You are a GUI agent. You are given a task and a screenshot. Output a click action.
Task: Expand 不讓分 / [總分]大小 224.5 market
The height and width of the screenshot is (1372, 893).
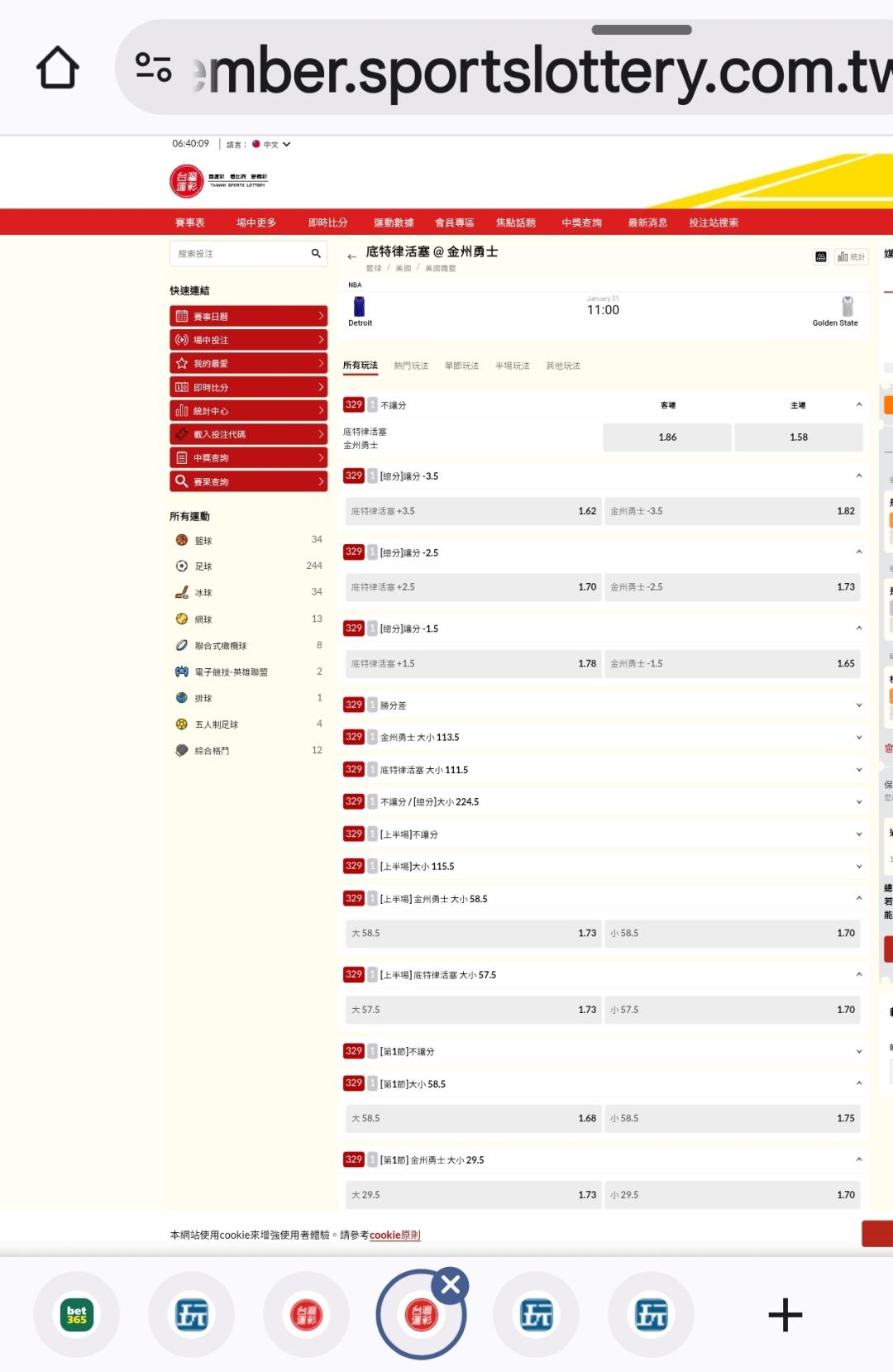(604, 802)
